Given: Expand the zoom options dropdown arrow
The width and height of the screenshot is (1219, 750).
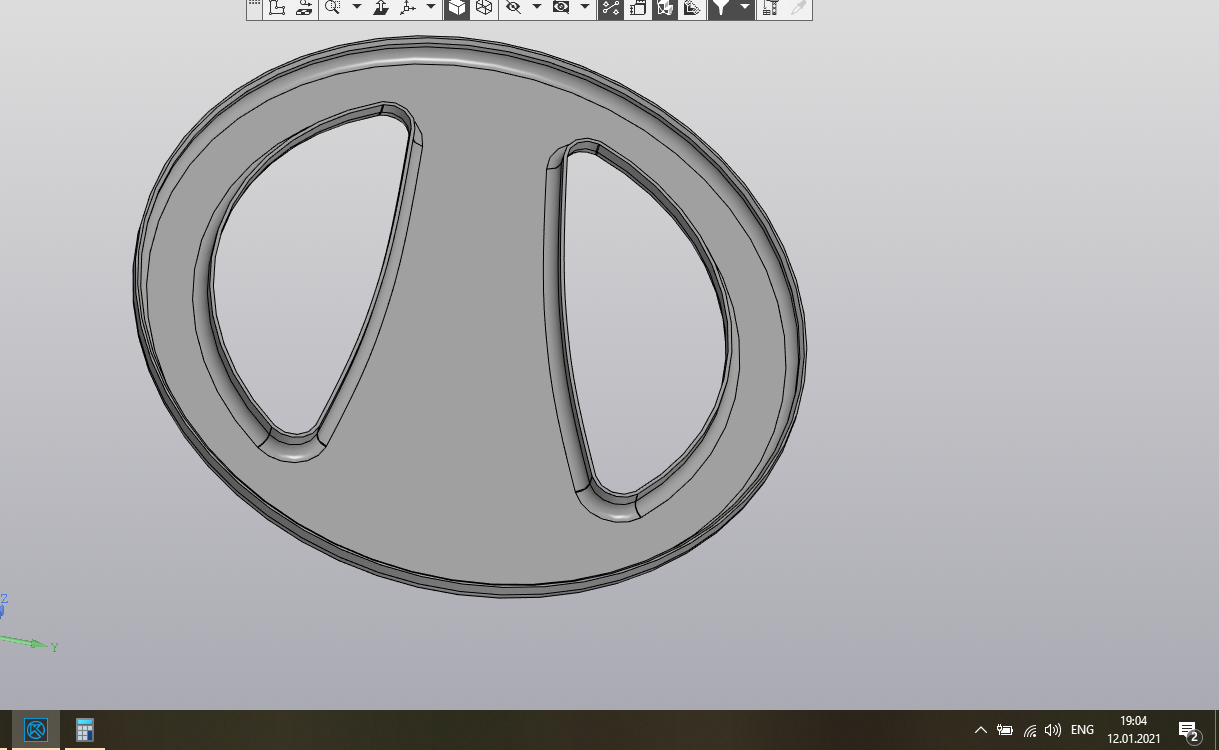Looking at the screenshot, I should pyautogui.click(x=357, y=8).
